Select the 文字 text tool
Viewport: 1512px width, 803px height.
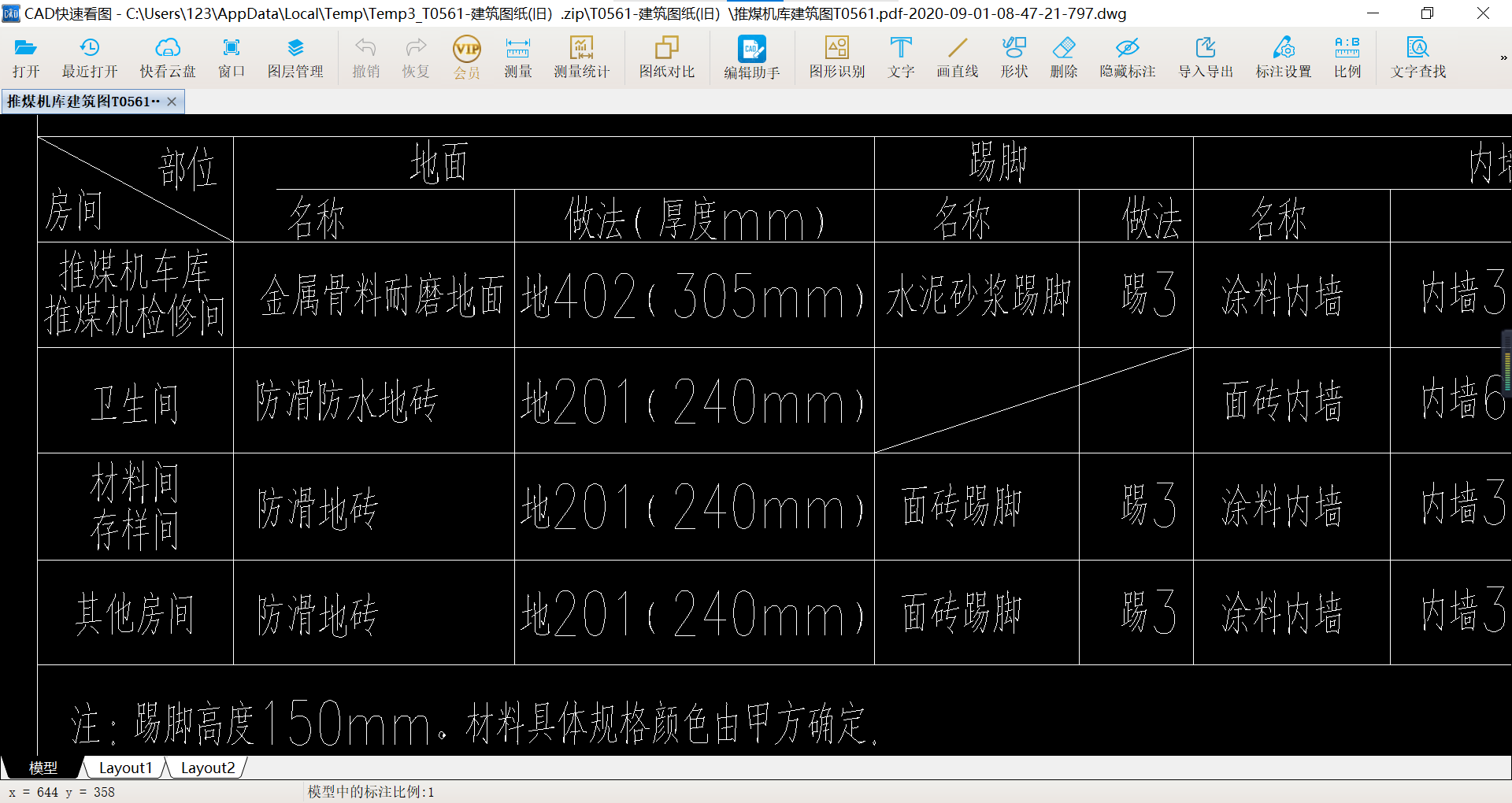tap(901, 58)
